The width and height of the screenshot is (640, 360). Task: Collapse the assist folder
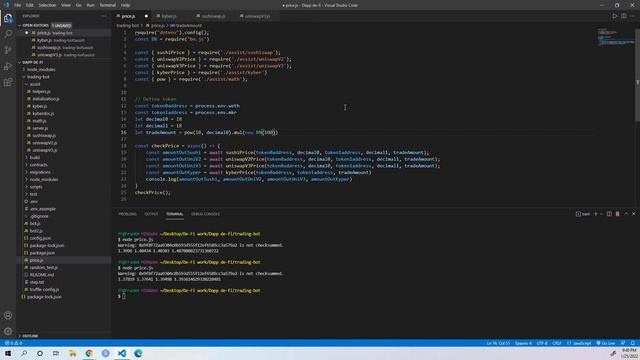[35, 84]
